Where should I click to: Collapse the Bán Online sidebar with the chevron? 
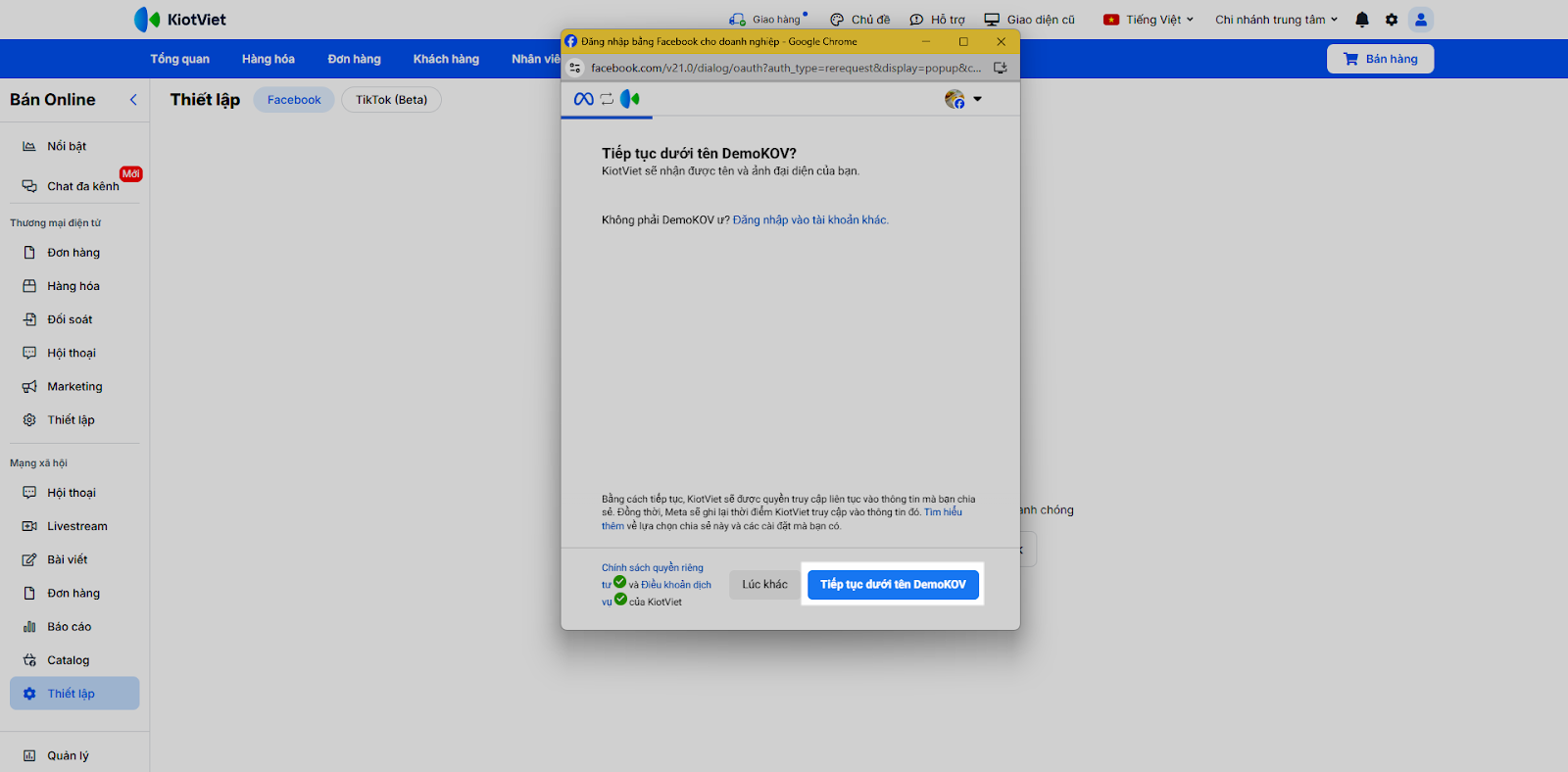pos(133,100)
